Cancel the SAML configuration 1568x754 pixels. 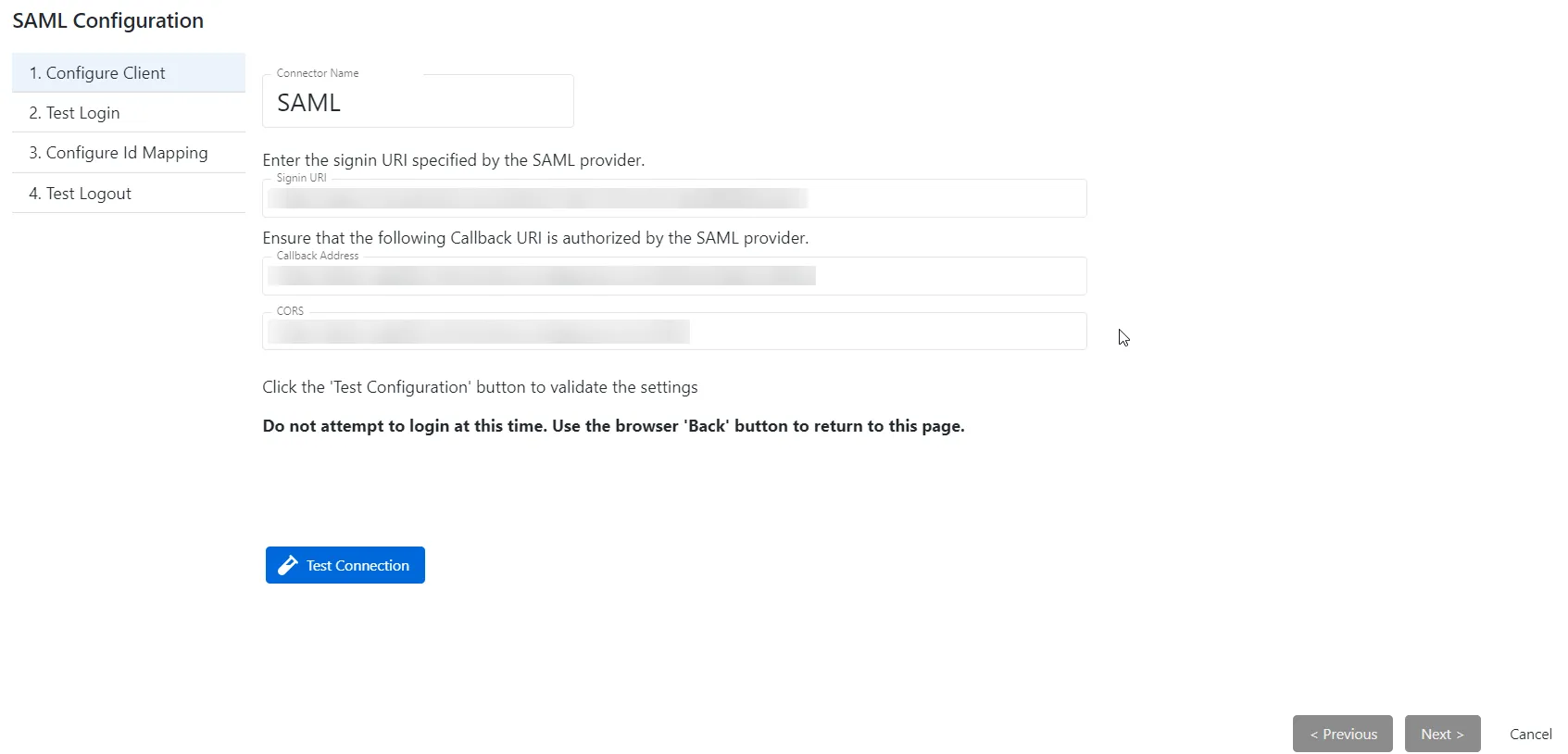[1531, 734]
